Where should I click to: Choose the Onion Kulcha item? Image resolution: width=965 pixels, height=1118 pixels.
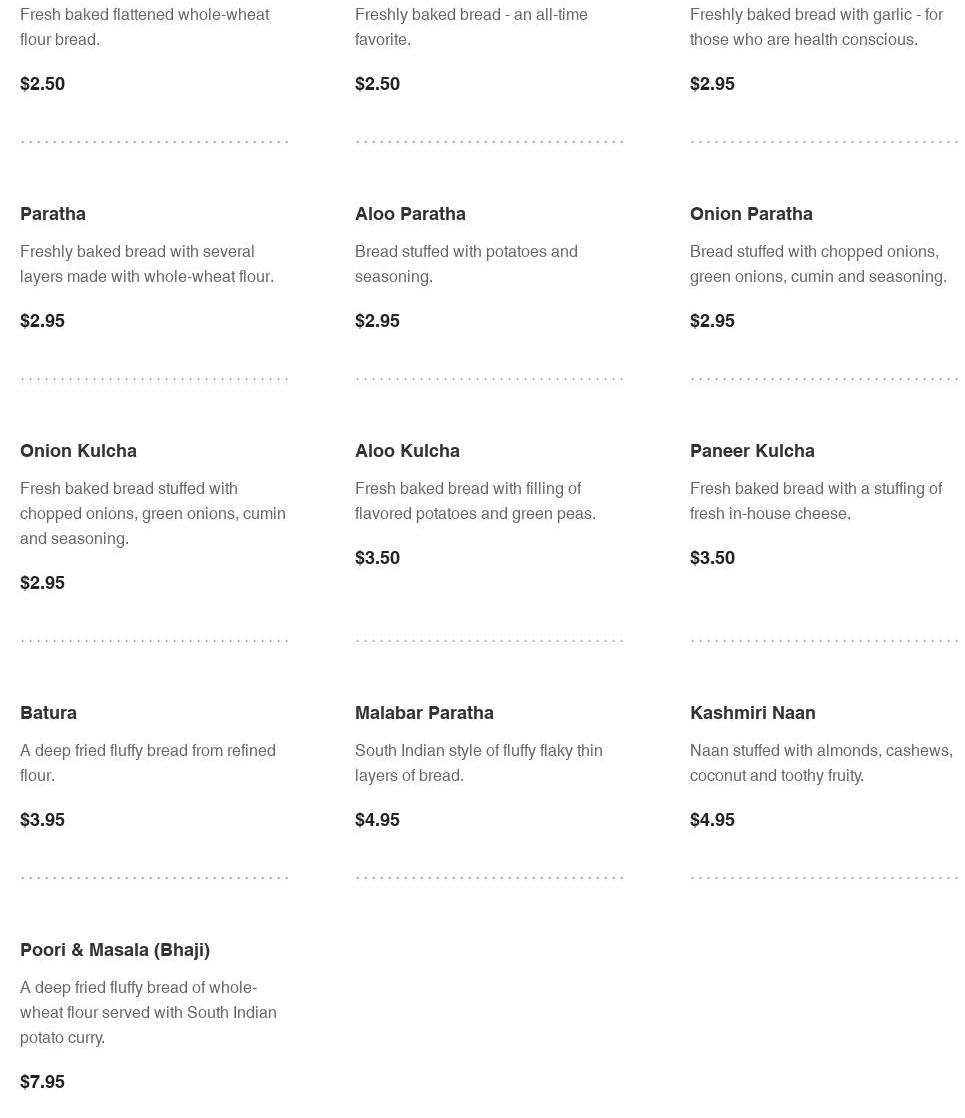coord(78,451)
